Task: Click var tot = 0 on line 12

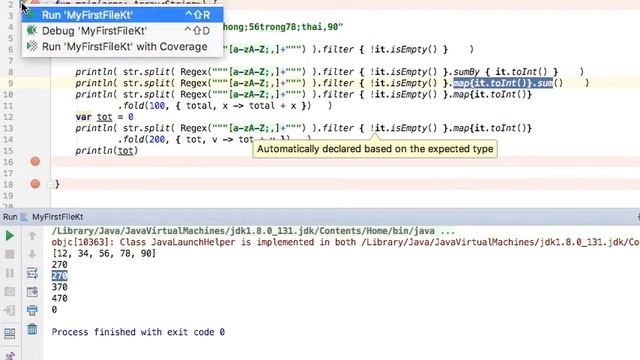Action: [104, 117]
